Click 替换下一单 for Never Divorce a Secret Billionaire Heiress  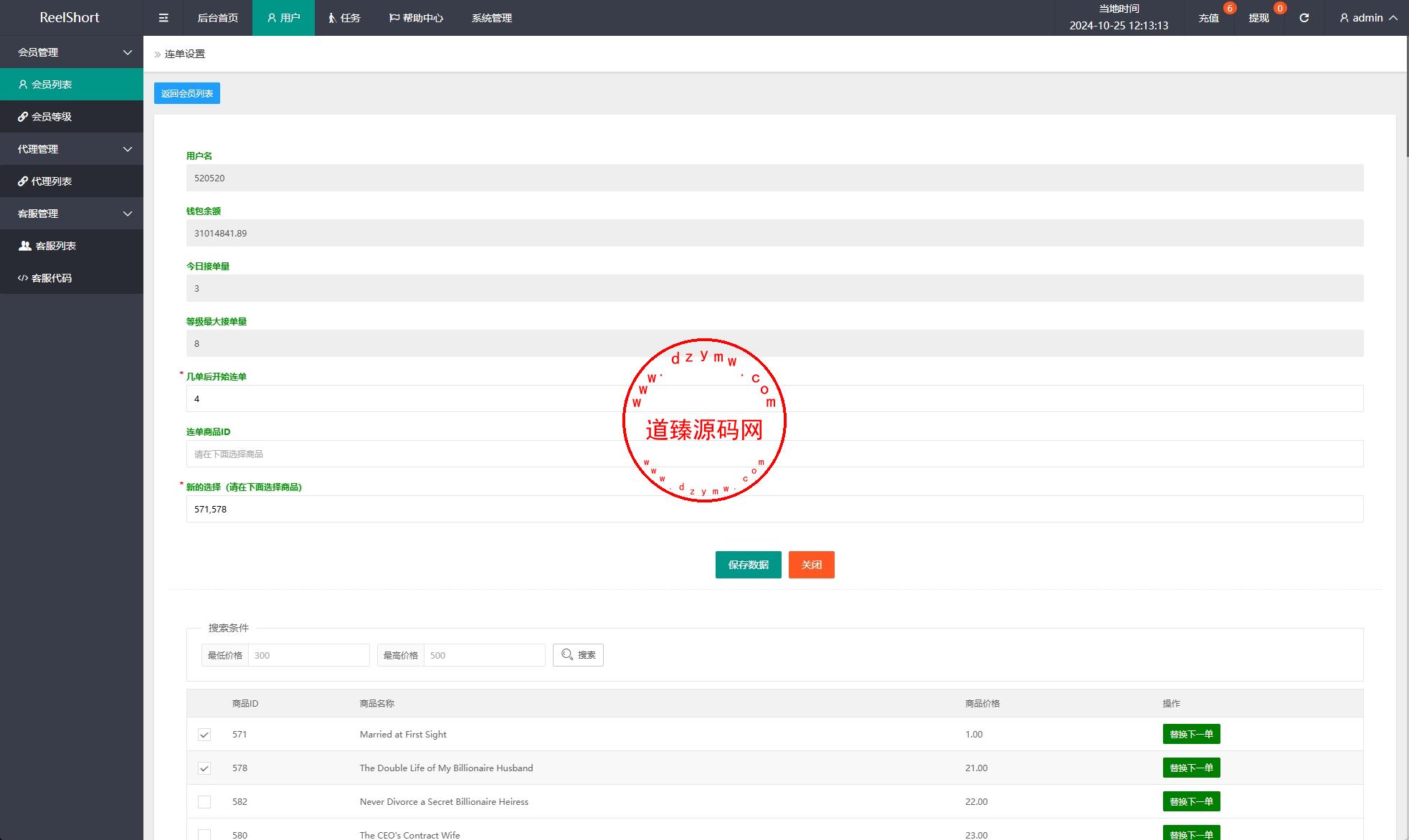(1191, 801)
